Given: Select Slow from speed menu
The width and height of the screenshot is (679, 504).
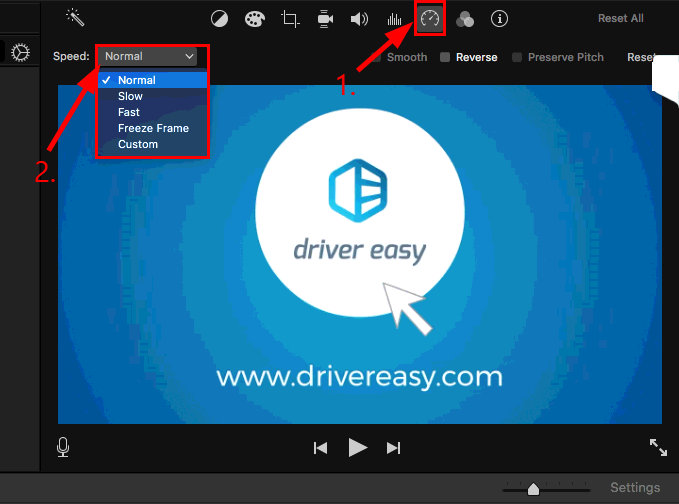Looking at the screenshot, I should tap(152, 96).
